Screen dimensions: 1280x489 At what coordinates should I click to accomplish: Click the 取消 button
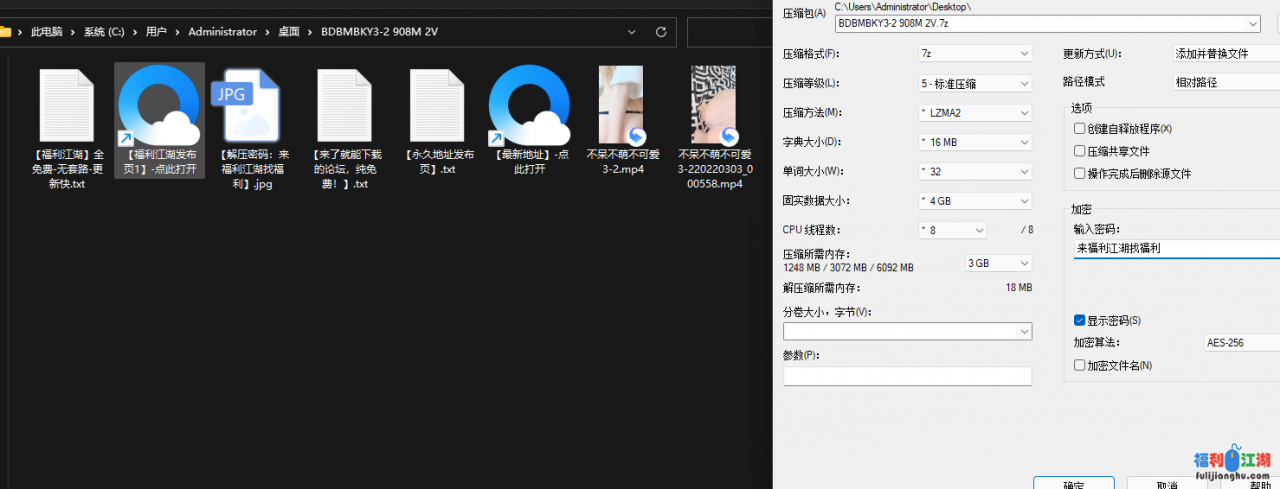(1166, 484)
